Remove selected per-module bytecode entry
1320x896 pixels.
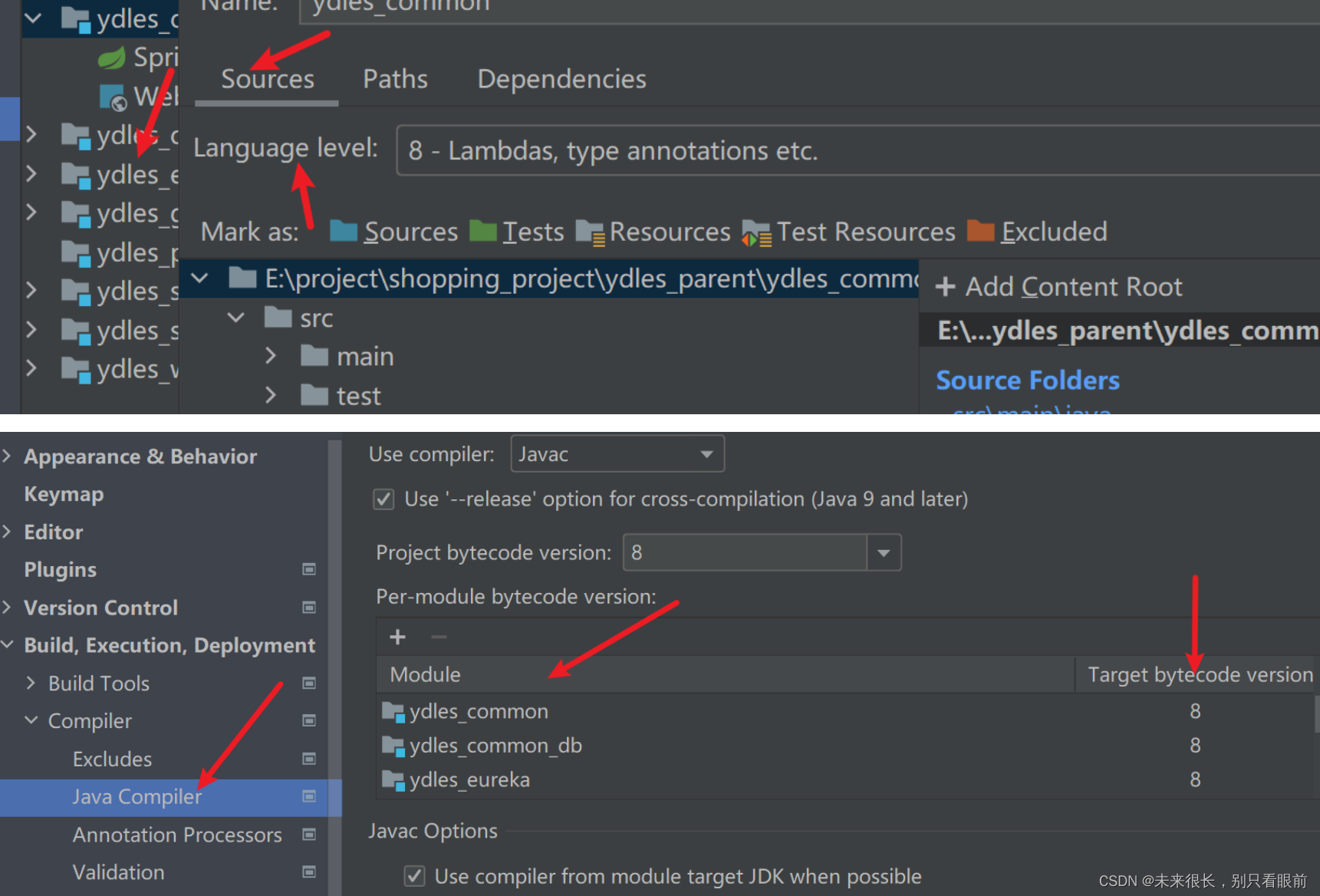(x=439, y=637)
